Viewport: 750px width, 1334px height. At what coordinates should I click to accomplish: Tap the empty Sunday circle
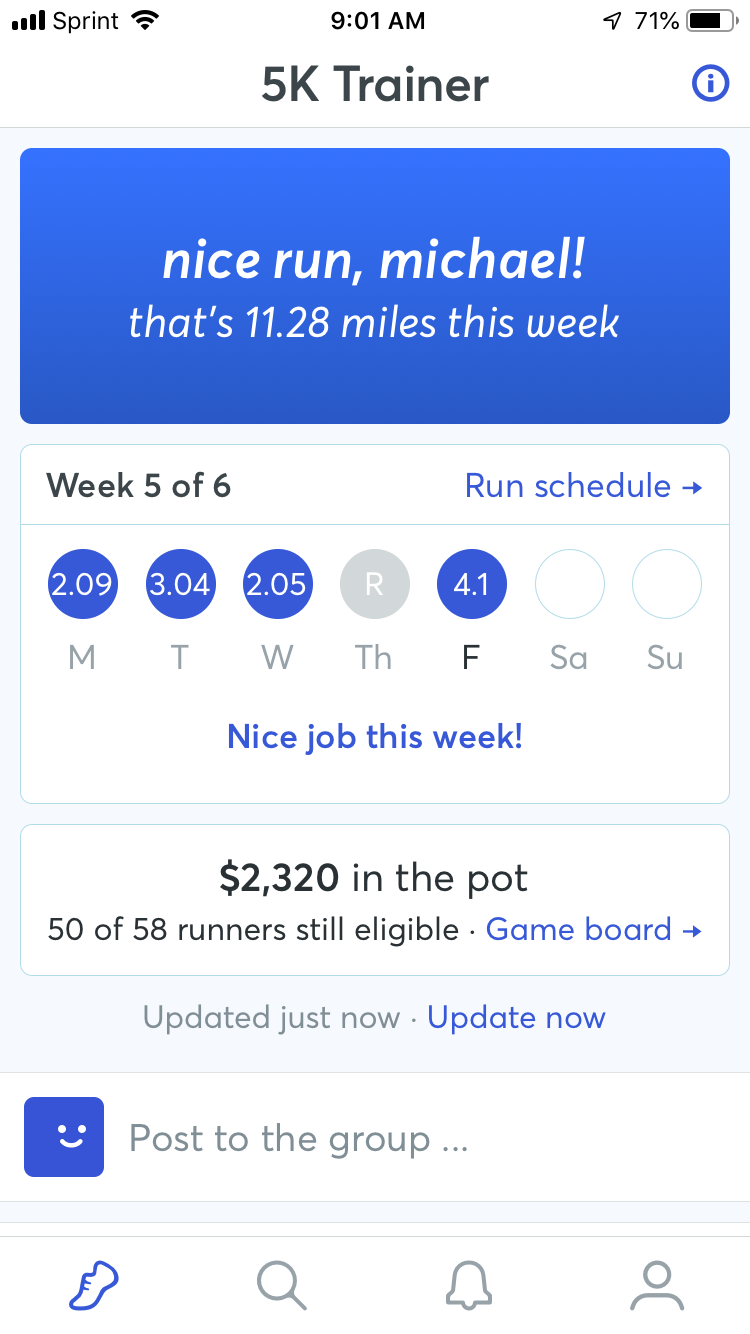pyautogui.click(x=666, y=584)
